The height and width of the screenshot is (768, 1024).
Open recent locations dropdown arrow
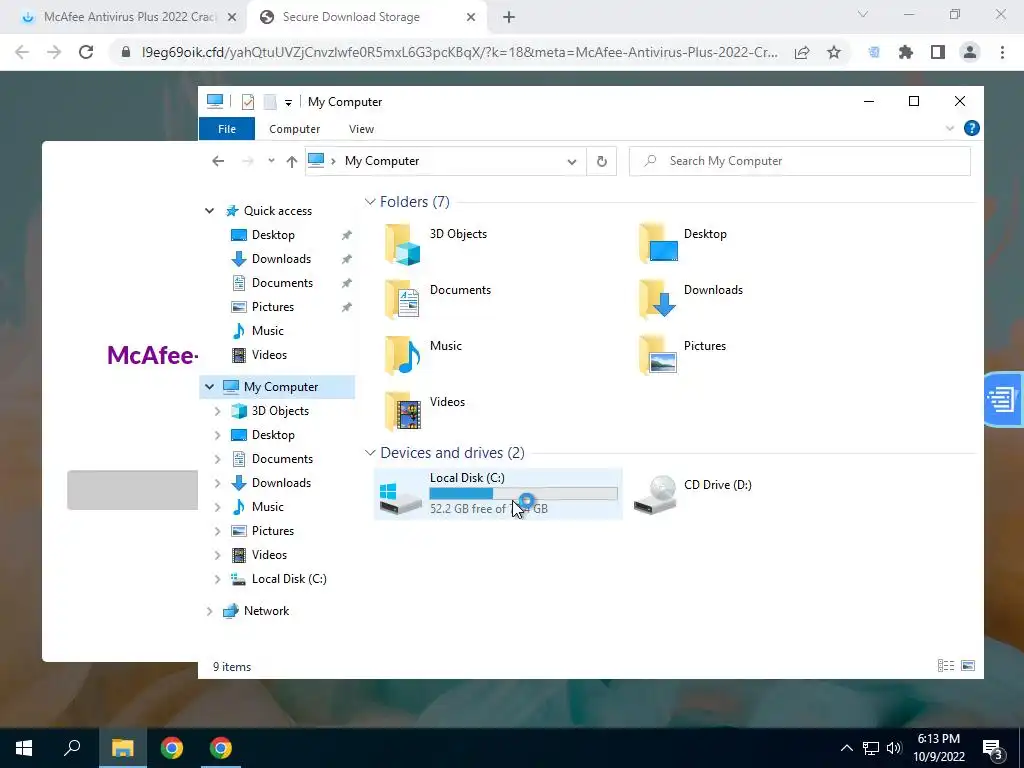[270, 161]
